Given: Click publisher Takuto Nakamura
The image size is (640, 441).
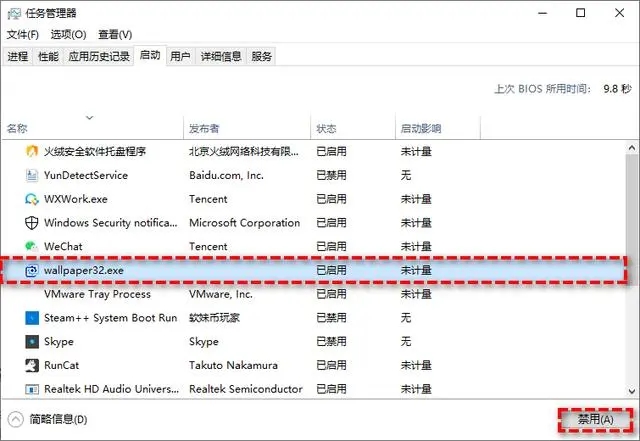Looking at the screenshot, I should [x=233, y=365].
